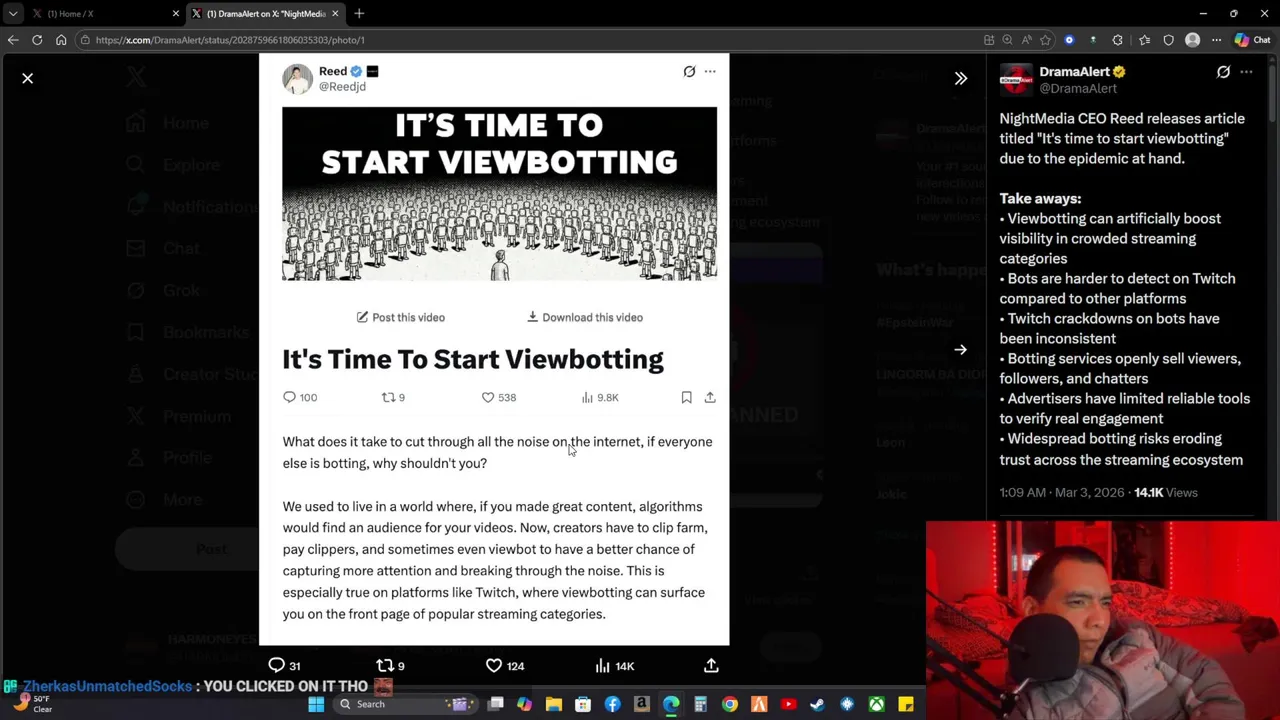The height and width of the screenshot is (720, 1280).
Task: Open Xbox app from taskbar
Action: [876, 704]
